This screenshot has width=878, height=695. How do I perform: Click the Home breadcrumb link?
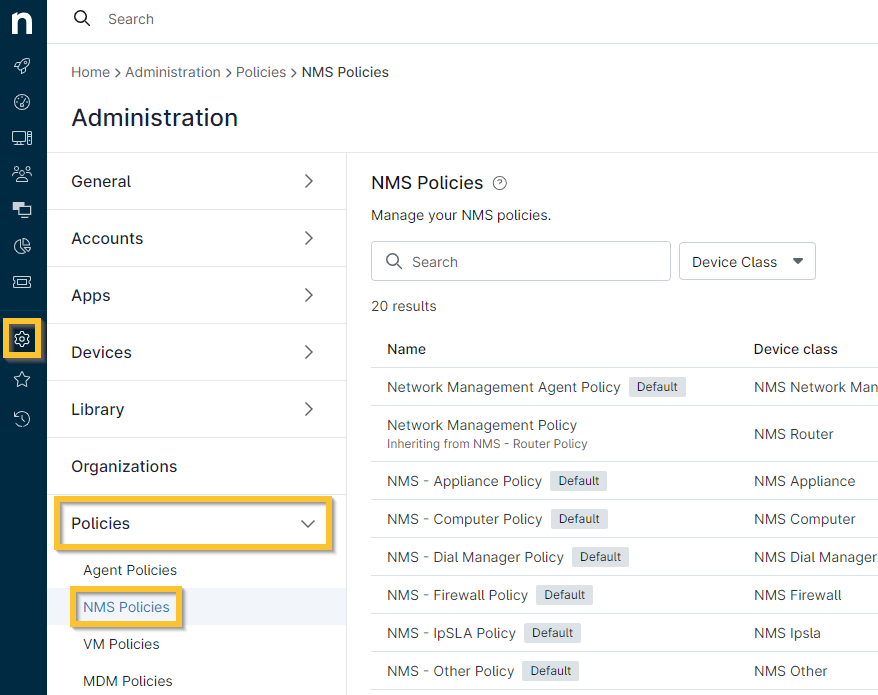90,72
